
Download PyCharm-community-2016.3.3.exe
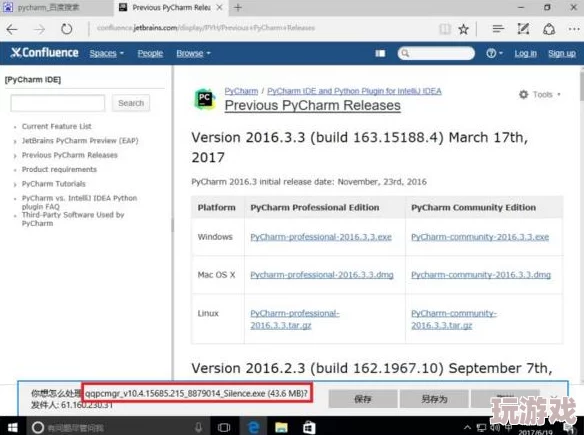[480, 237]
